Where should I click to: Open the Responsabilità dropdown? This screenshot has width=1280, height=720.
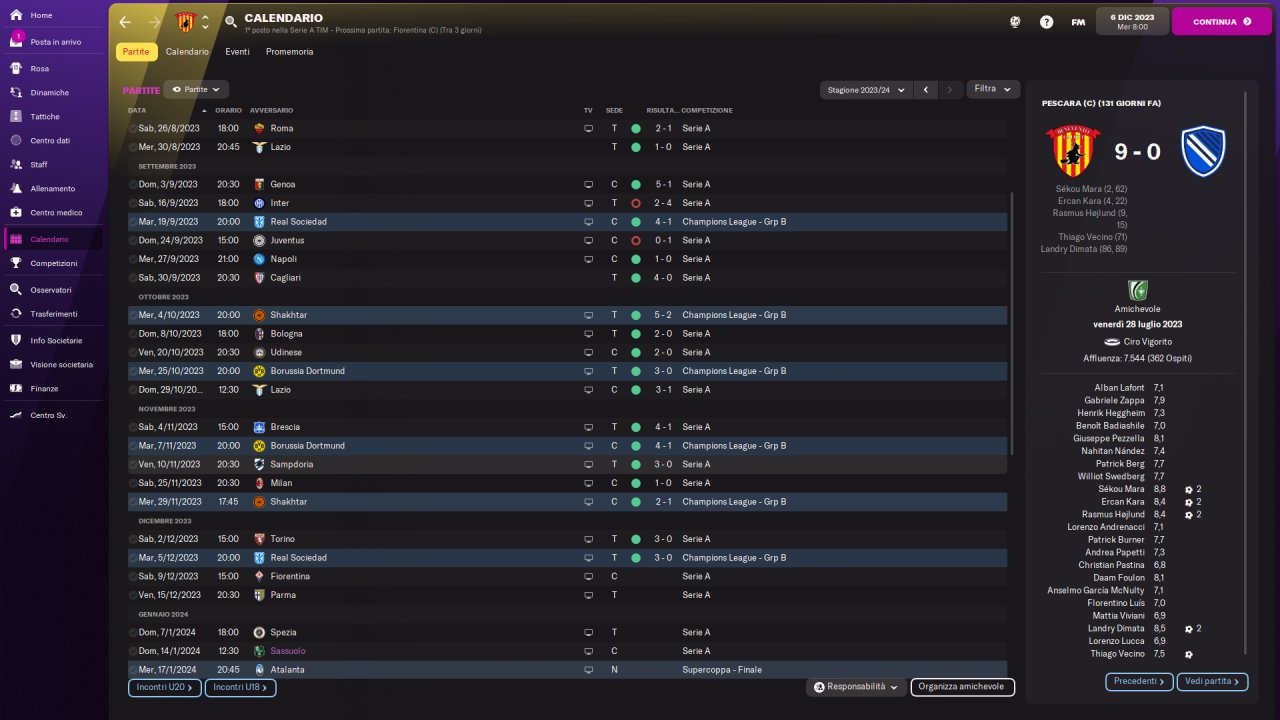(x=857, y=687)
